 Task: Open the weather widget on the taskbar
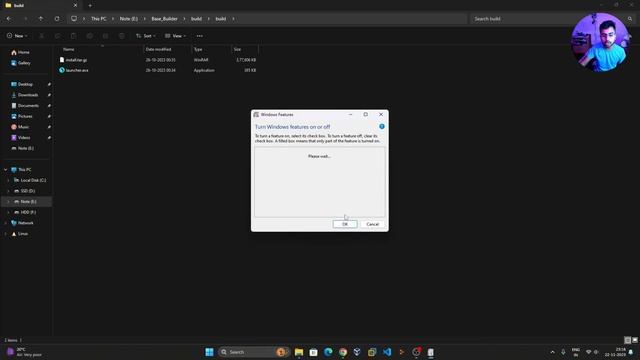tap(24, 352)
